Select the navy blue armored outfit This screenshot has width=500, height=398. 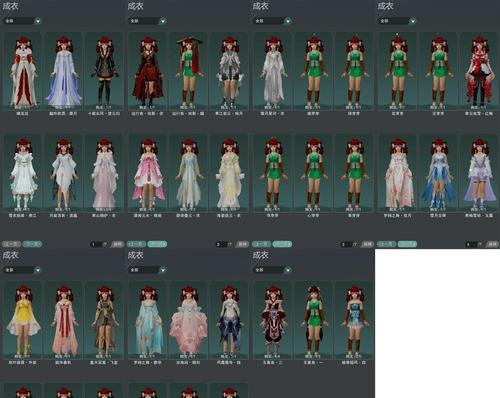point(229,320)
